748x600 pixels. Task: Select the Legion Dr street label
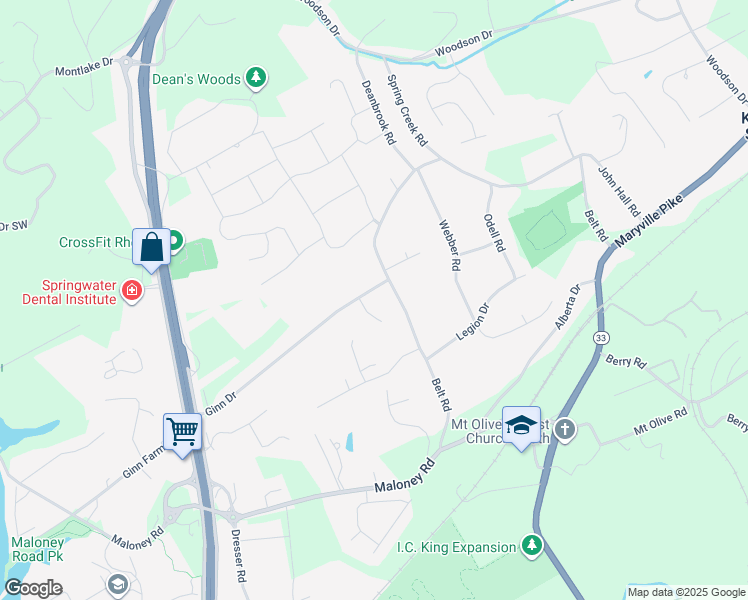(x=473, y=322)
